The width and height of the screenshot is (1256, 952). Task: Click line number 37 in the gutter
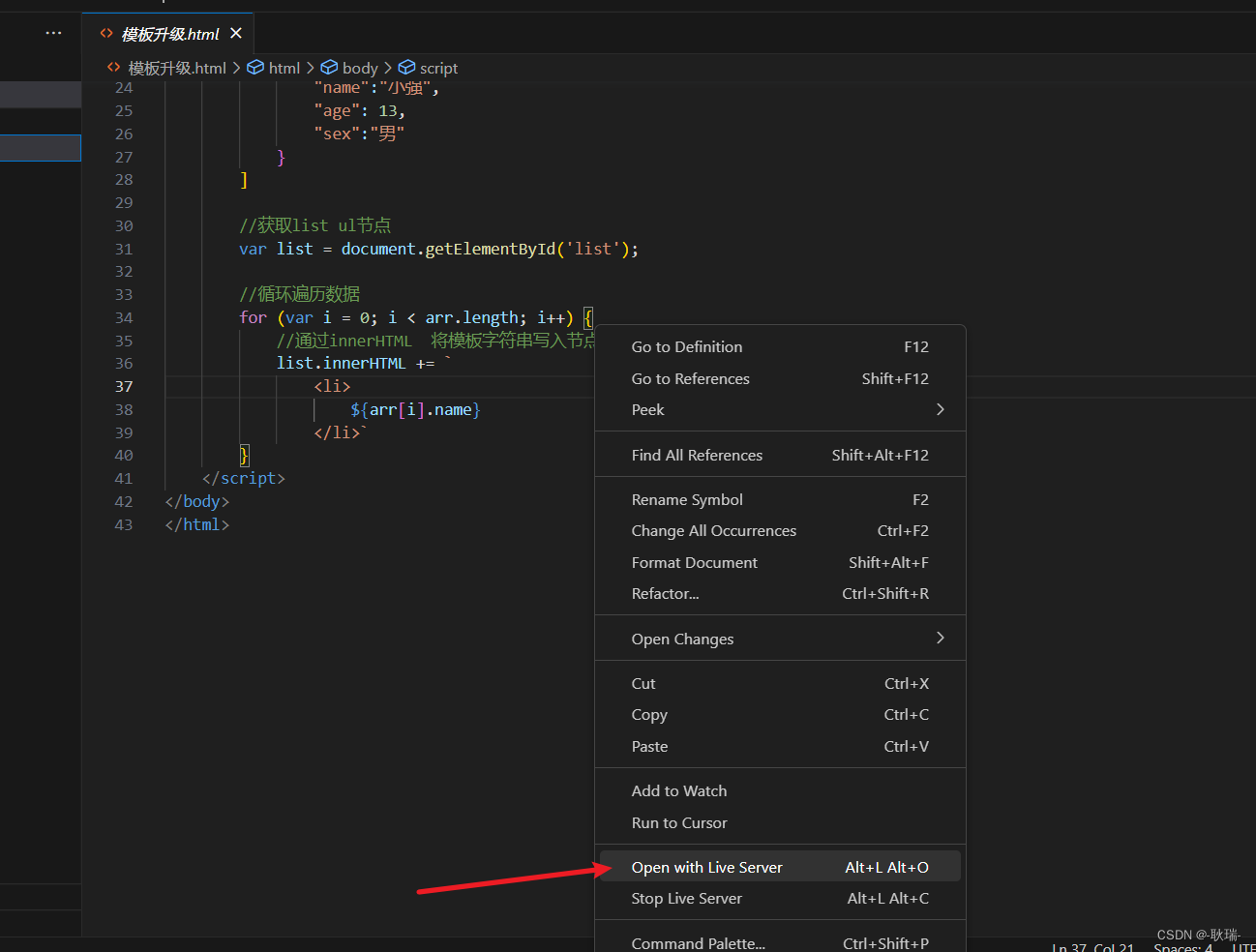pos(124,386)
